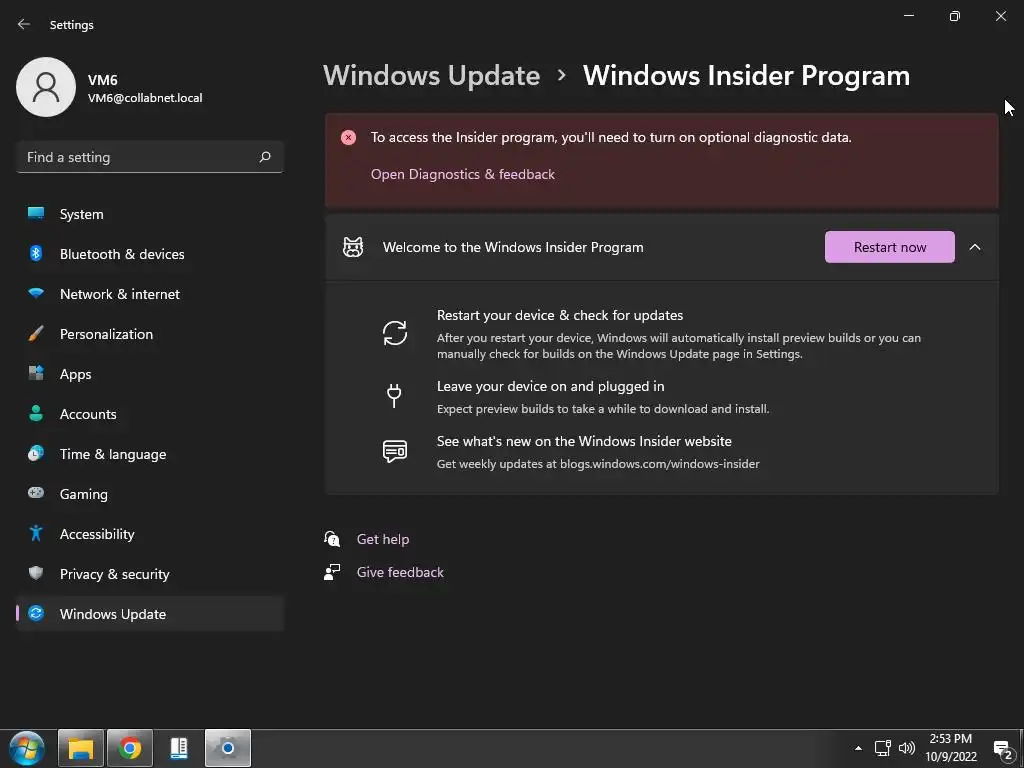Open Accessibility settings

[150, 534]
